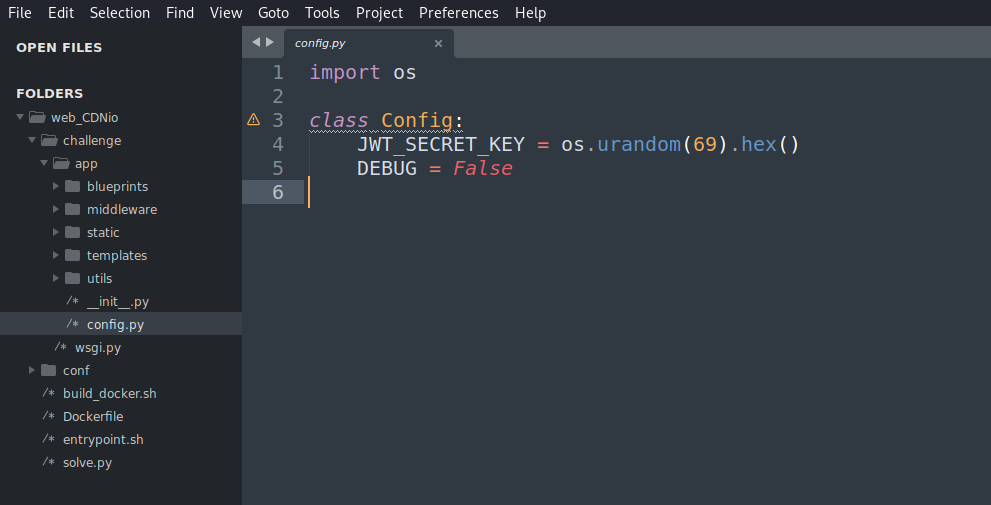
Task: Open the Preferences menu
Action: (458, 13)
